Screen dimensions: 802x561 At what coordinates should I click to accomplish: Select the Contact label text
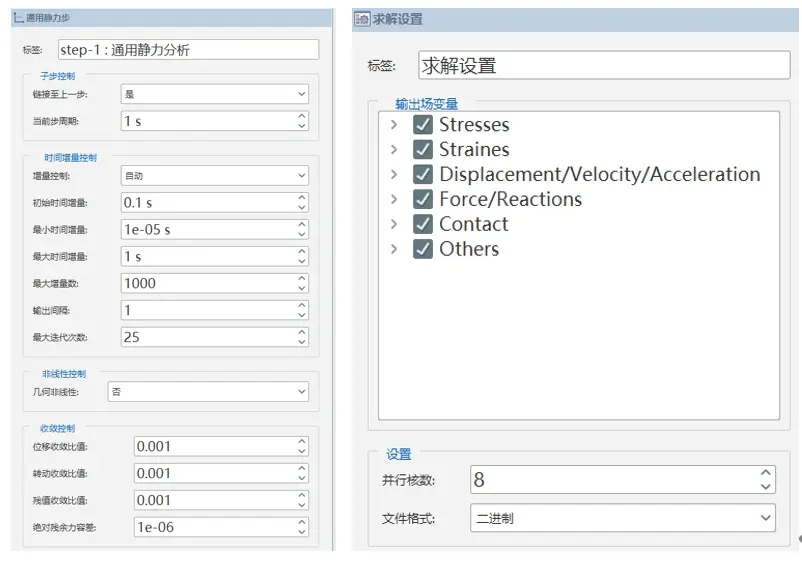coord(474,224)
